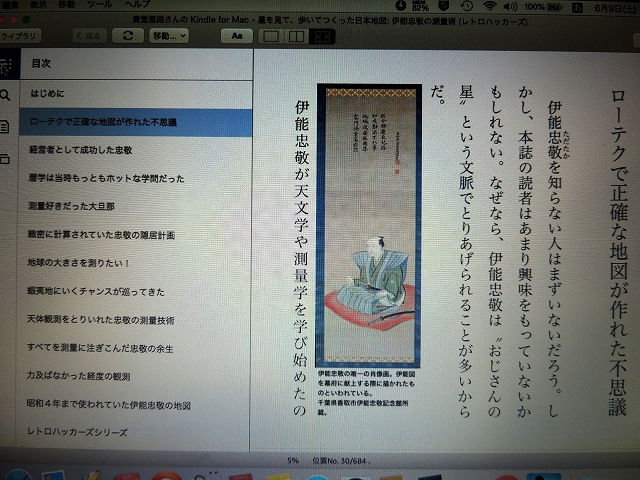Click the image caption under the portrait
Viewport: 640px width, 480px height.
coord(366,393)
